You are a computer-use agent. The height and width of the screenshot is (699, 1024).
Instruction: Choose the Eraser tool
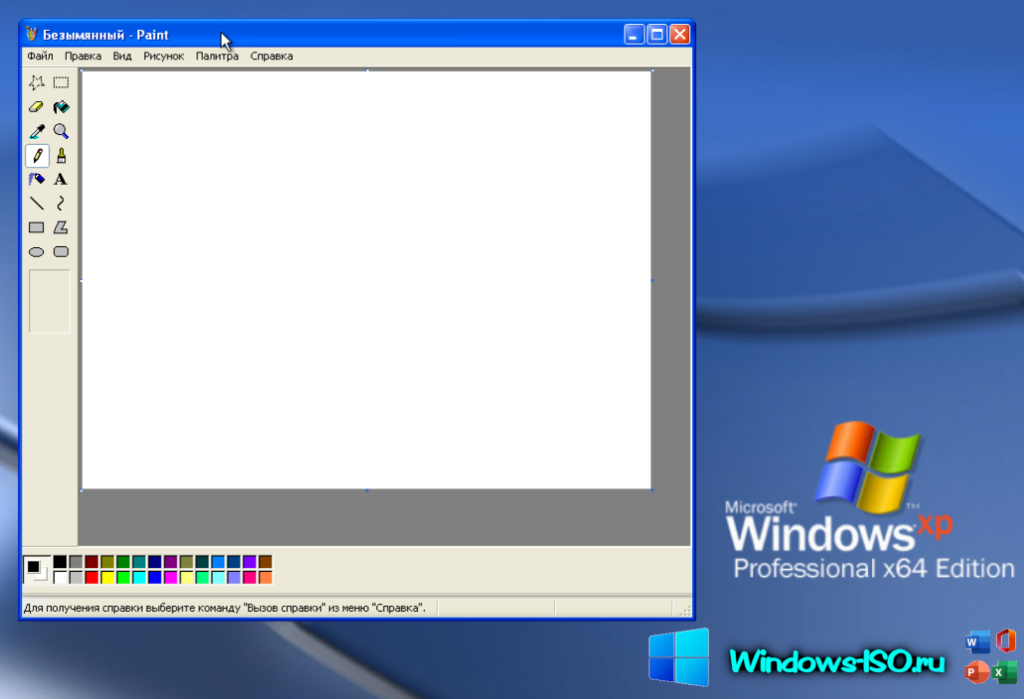[x=37, y=106]
